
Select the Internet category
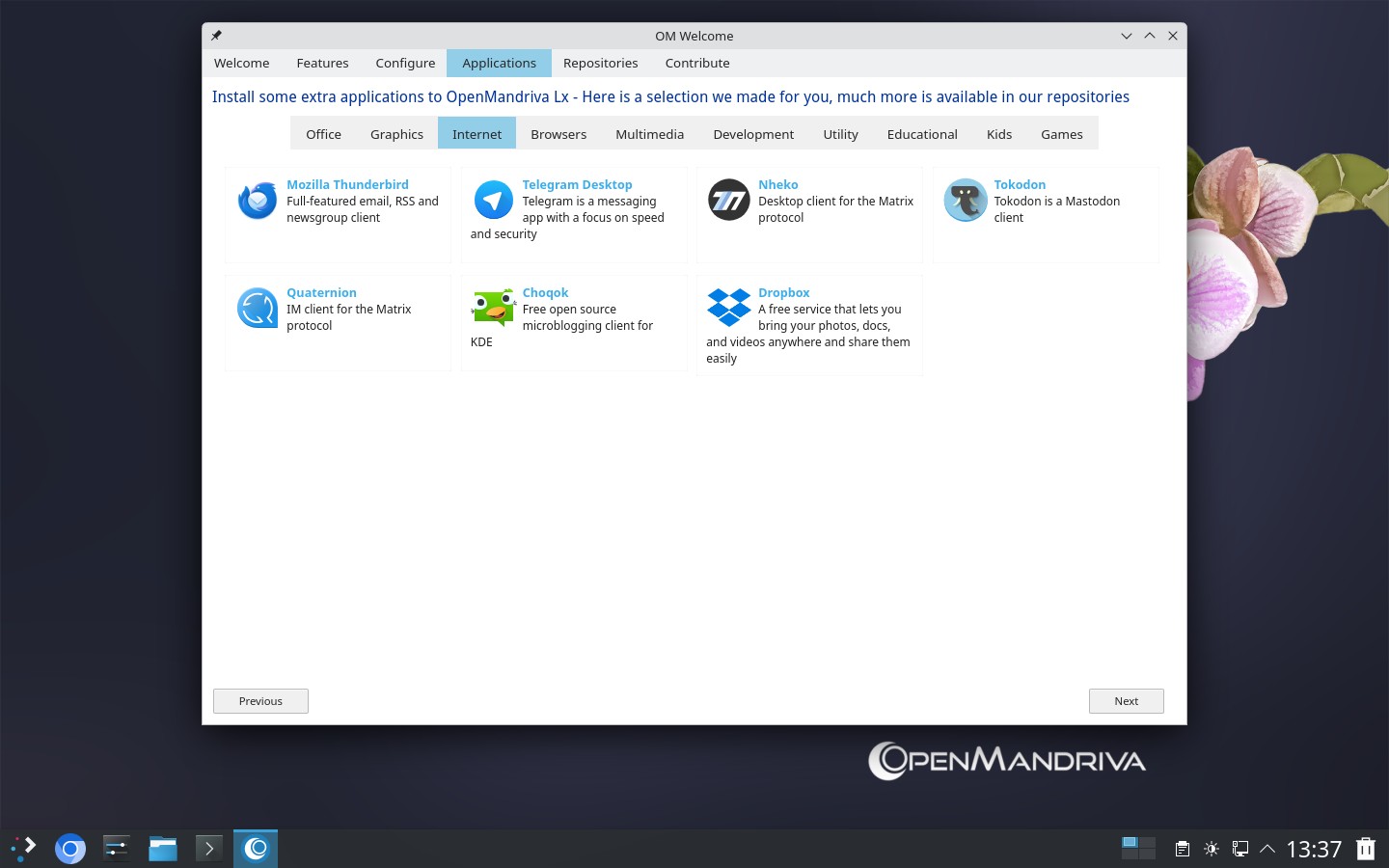coord(477,133)
